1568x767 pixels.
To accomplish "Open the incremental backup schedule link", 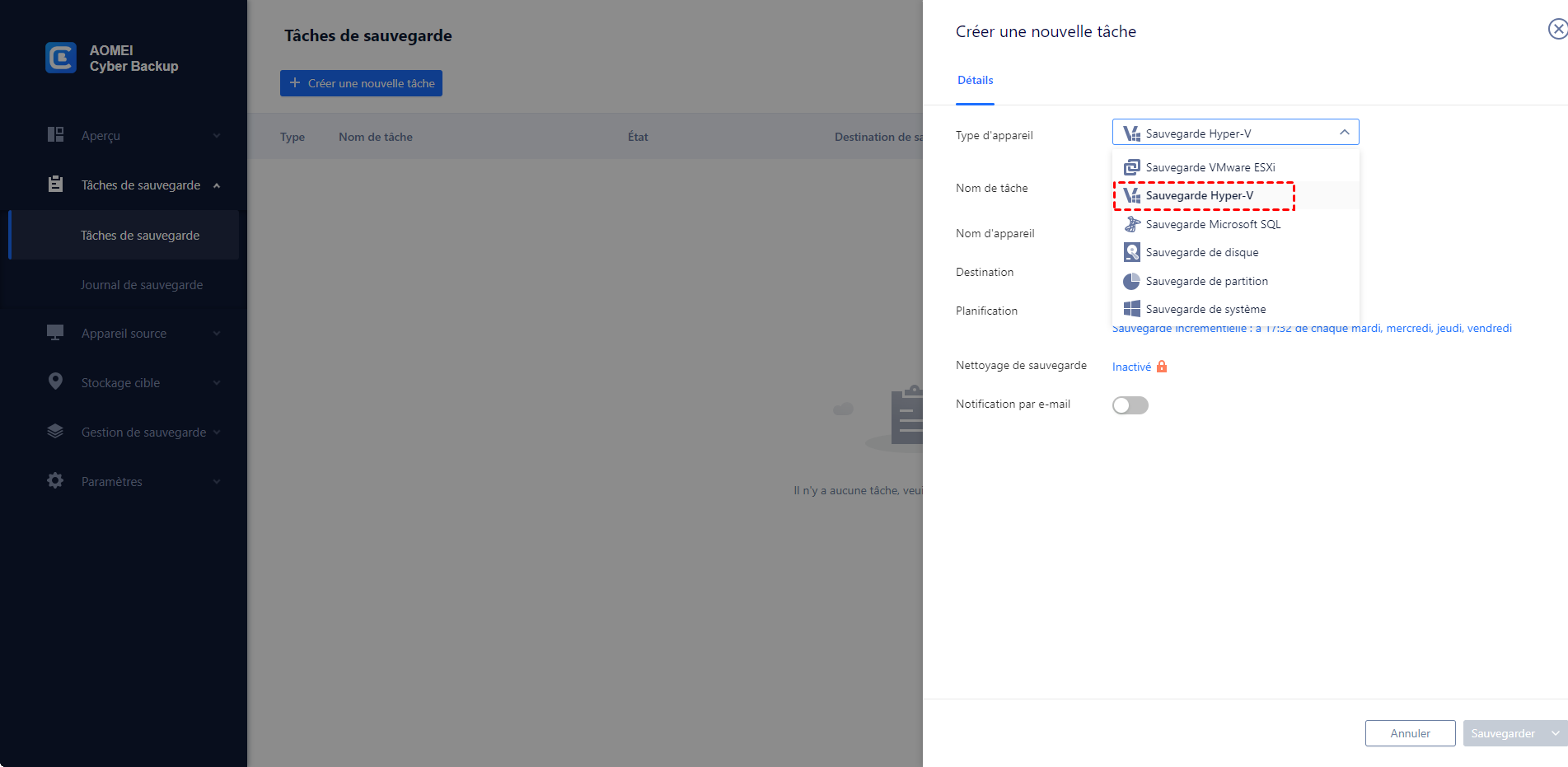I will click(1312, 328).
